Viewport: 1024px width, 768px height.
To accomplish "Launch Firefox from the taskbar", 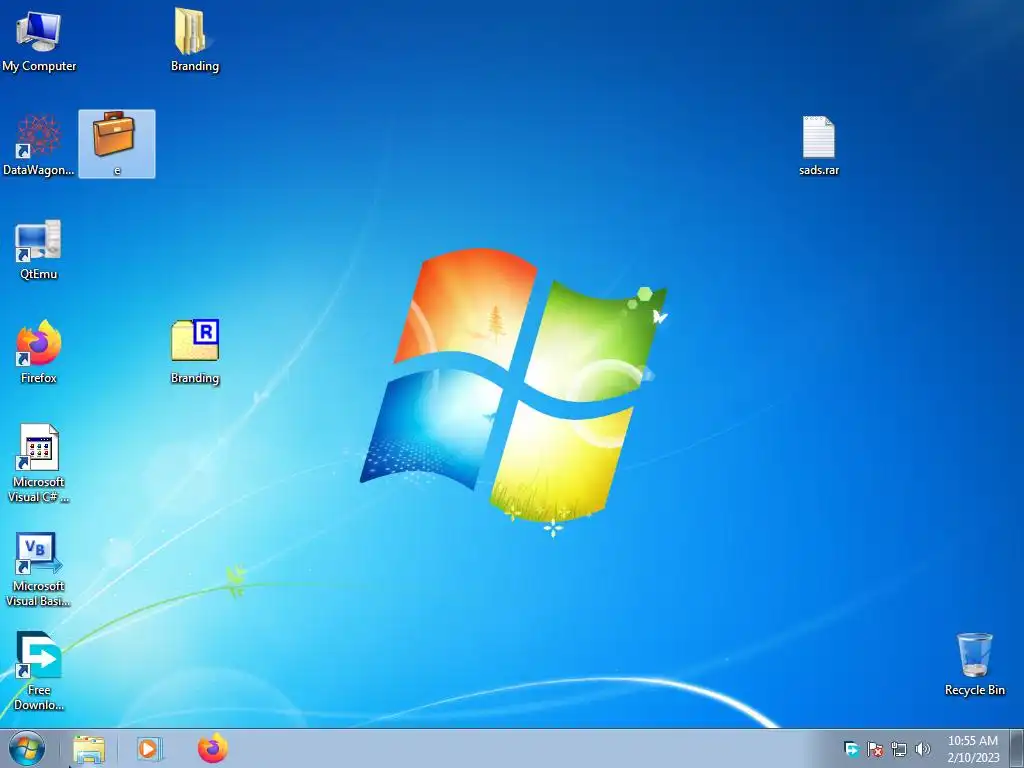I will [x=213, y=748].
